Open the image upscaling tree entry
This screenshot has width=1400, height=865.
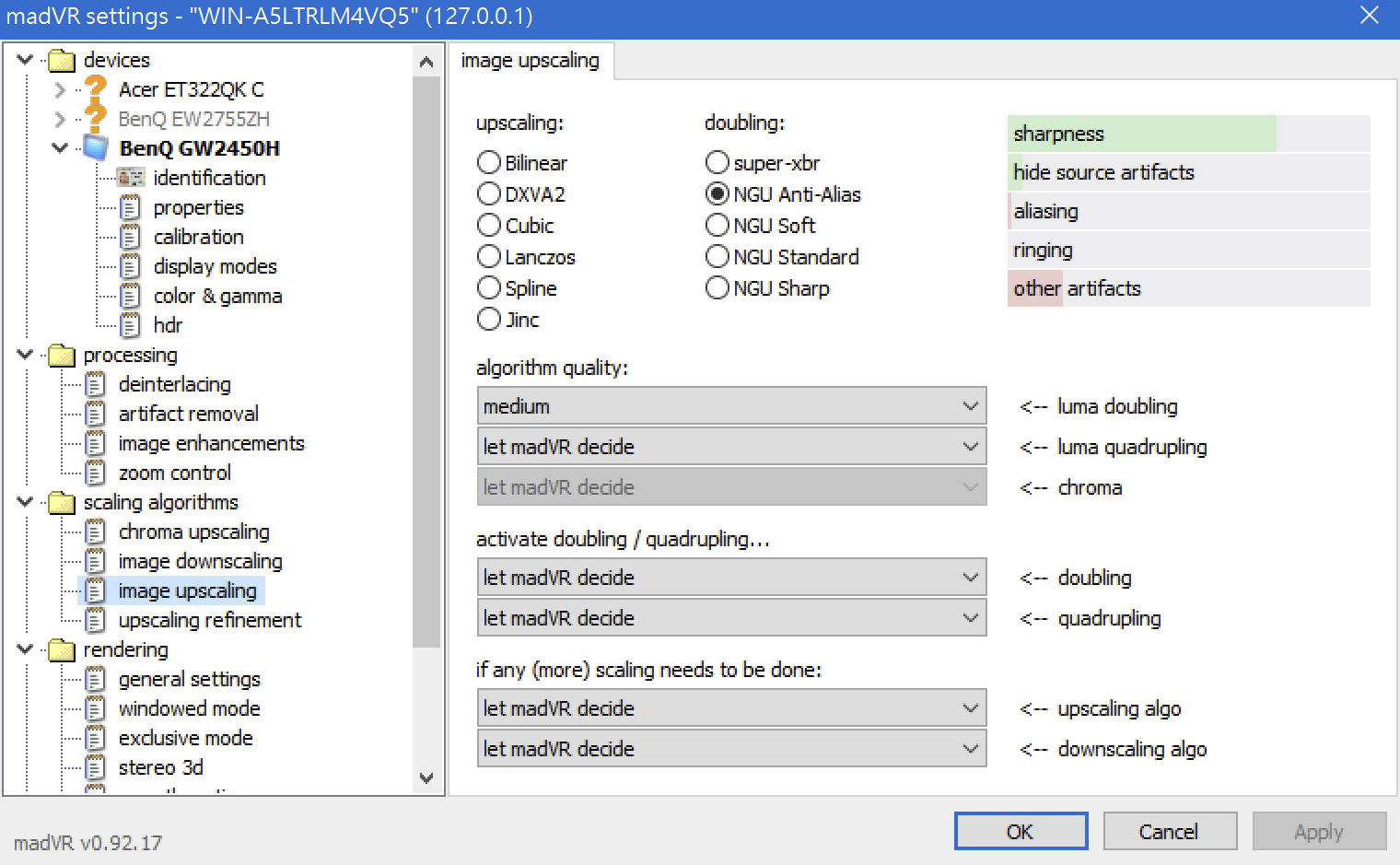click(x=187, y=590)
